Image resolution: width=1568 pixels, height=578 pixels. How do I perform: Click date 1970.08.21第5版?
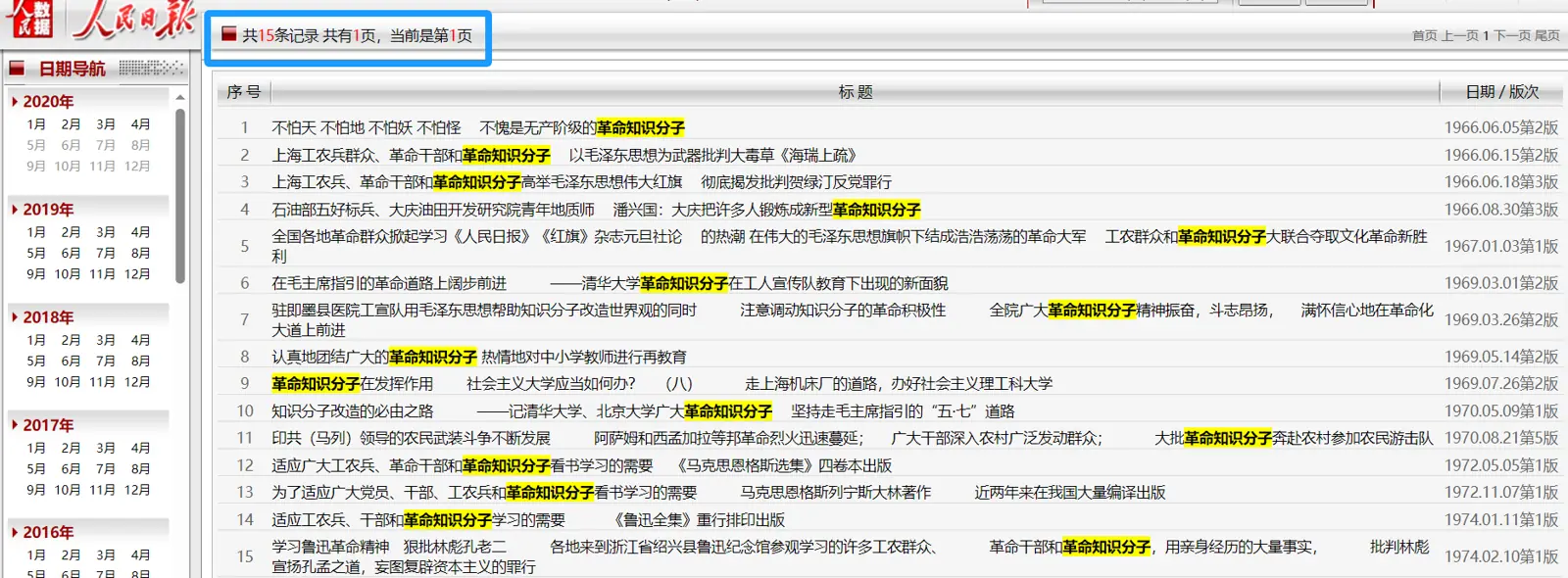click(x=1500, y=438)
